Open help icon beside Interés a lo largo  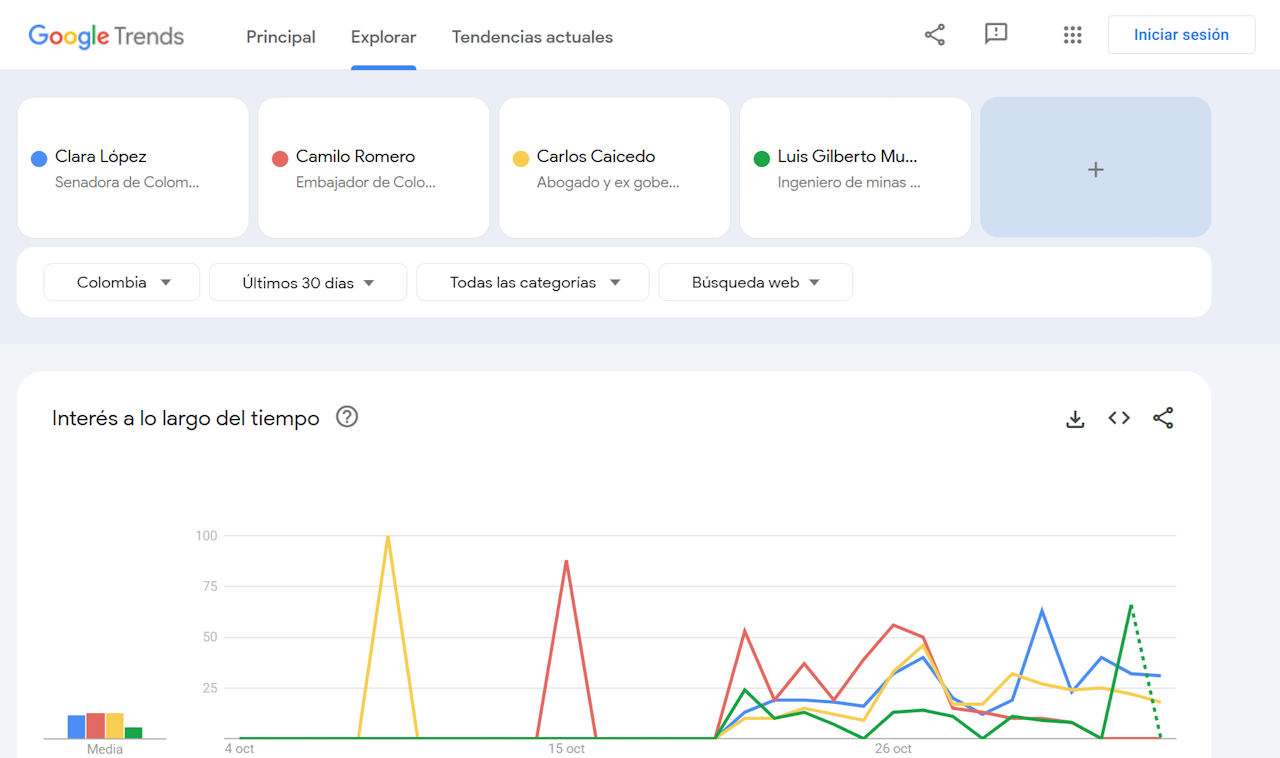(347, 417)
